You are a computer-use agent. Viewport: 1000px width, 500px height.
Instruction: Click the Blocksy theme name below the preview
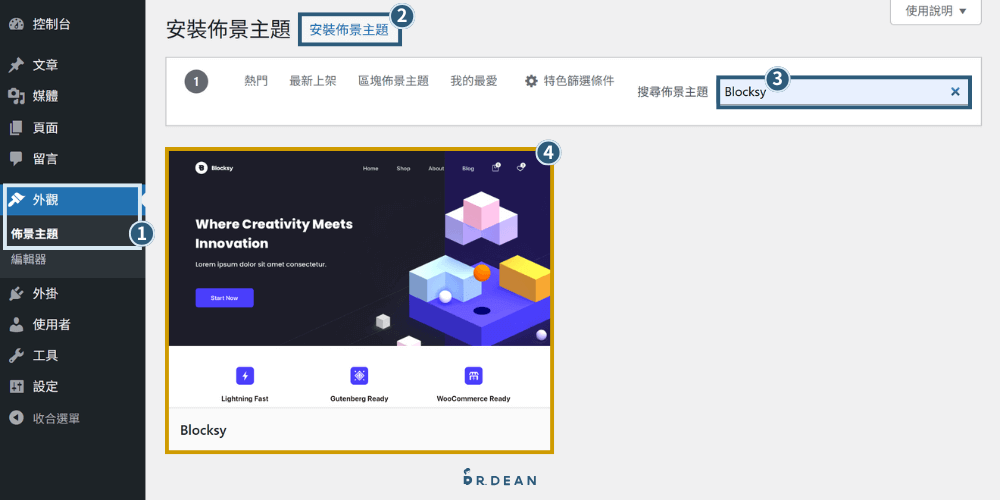[x=203, y=430]
